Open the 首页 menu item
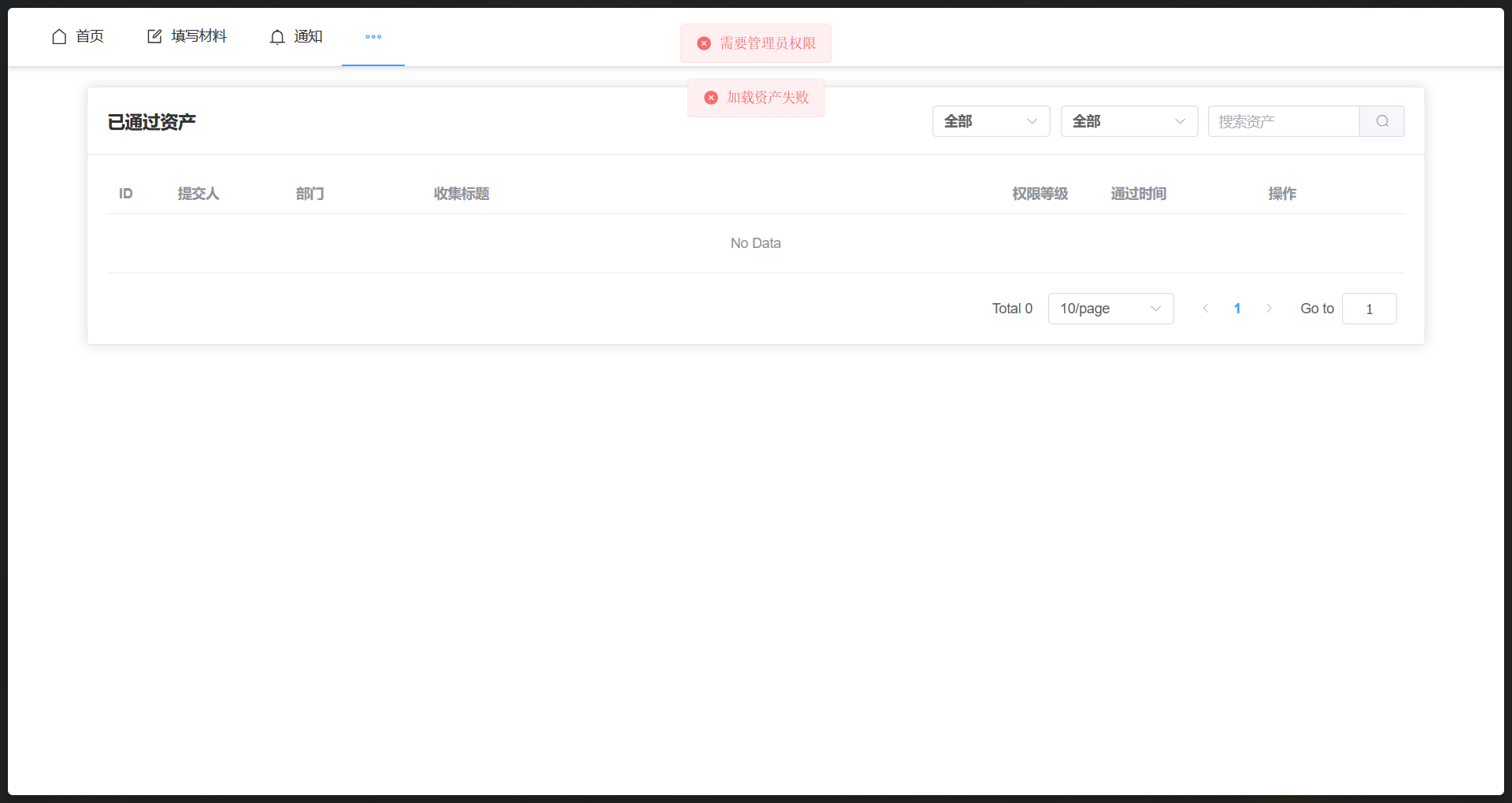1512x803 pixels. [78, 36]
